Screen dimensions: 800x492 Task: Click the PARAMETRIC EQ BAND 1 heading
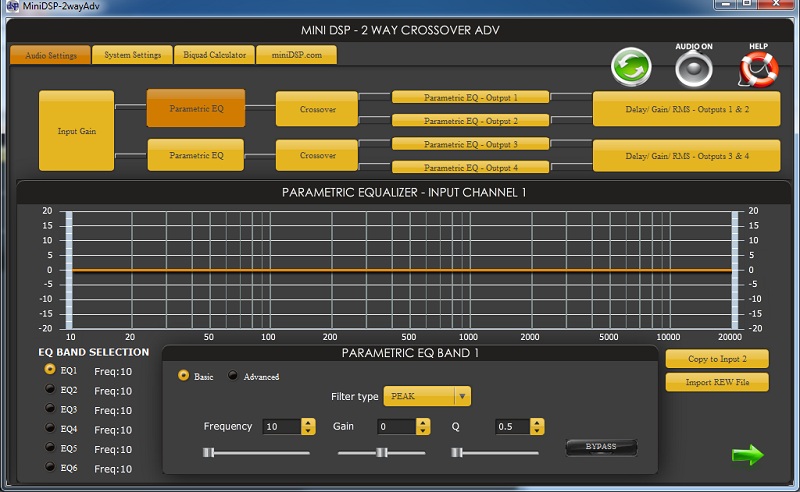(410, 353)
